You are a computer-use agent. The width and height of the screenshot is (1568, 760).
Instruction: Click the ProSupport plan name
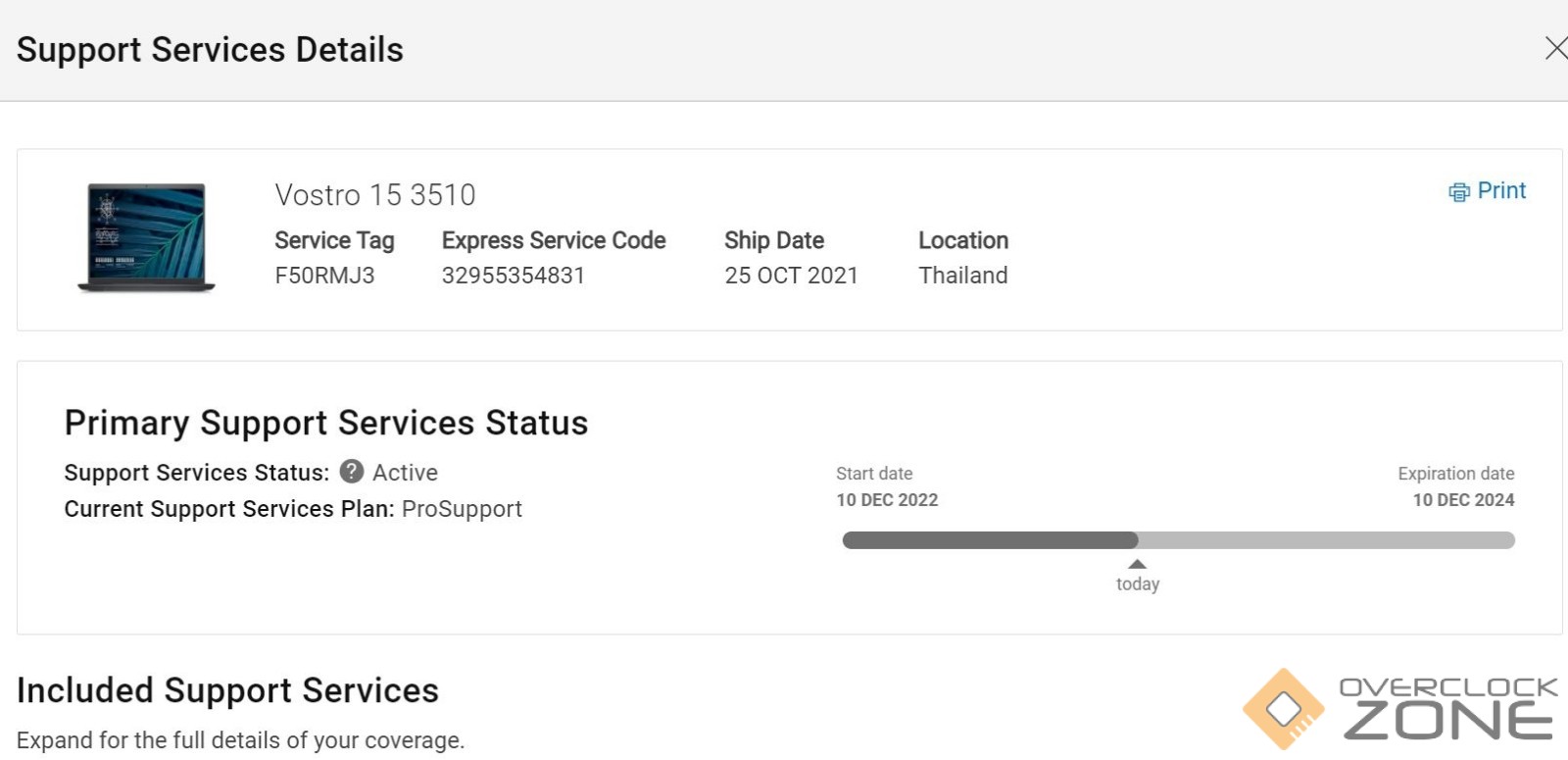click(x=462, y=509)
